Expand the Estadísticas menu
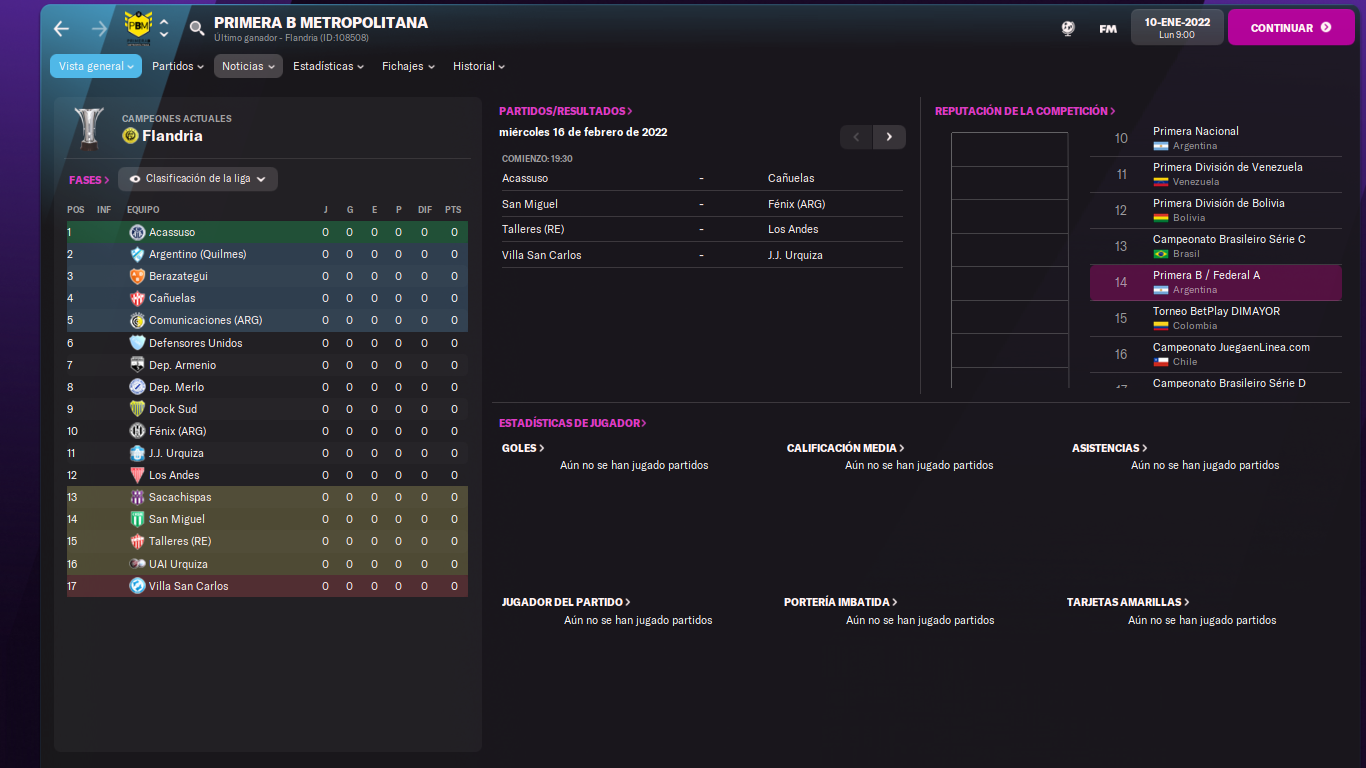The height and width of the screenshot is (768, 1366). (328, 66)
